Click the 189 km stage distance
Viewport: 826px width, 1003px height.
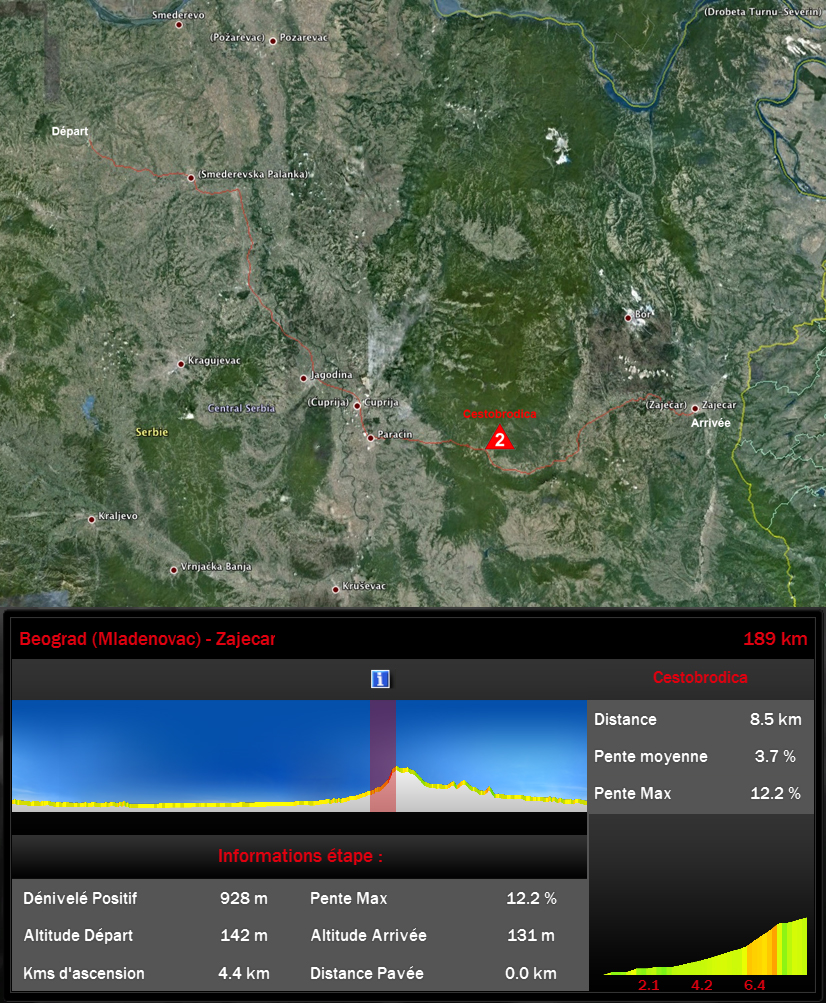coord(775,638)
